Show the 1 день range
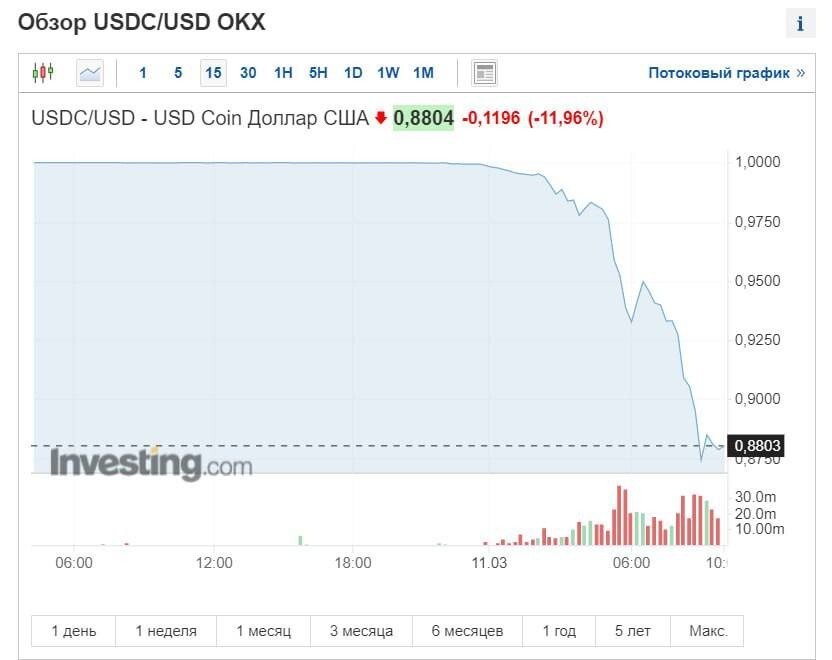832x660 pixels. pyautogui.click(x=74, y=631)
